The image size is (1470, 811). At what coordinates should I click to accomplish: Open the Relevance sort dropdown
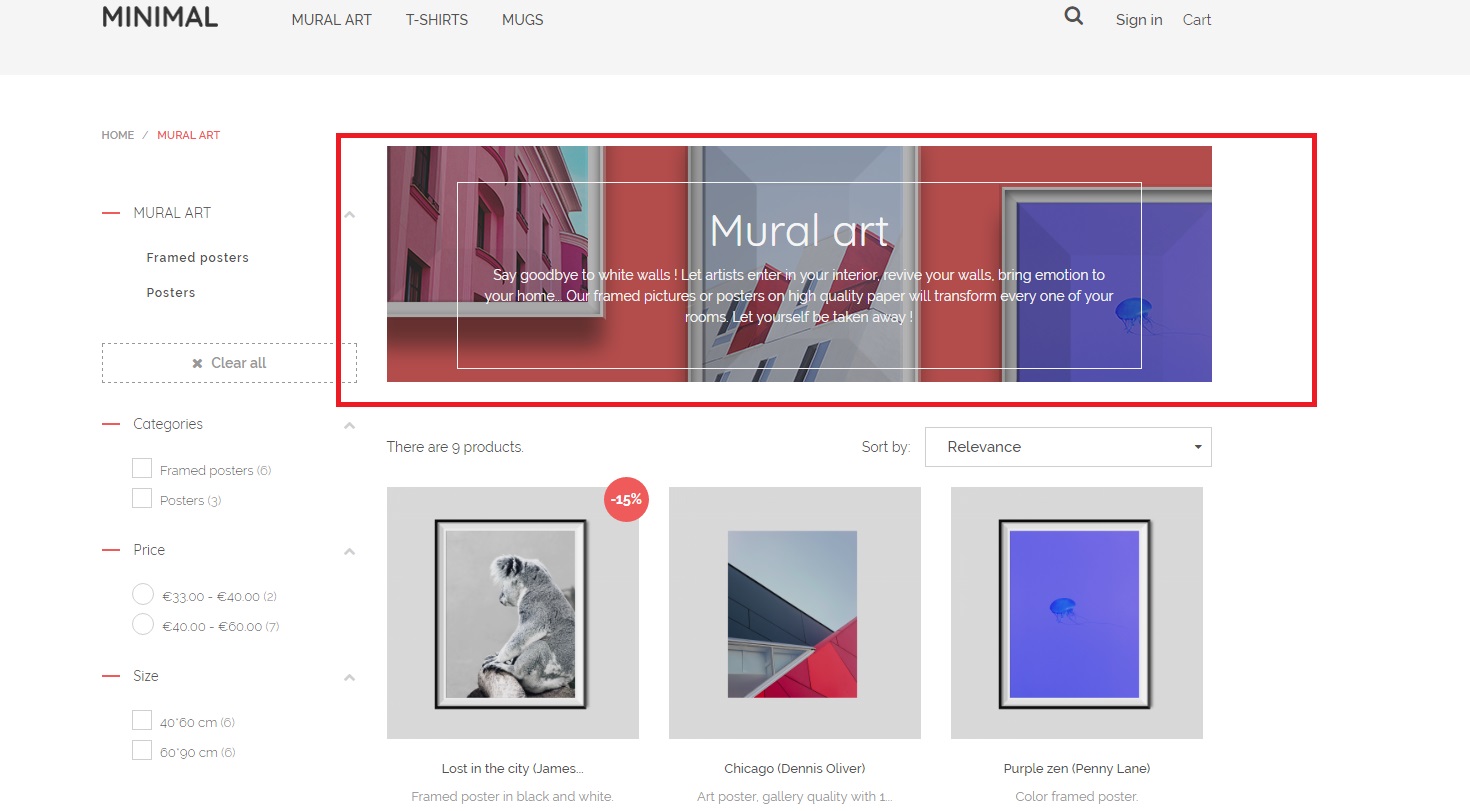coord(1068,447)
